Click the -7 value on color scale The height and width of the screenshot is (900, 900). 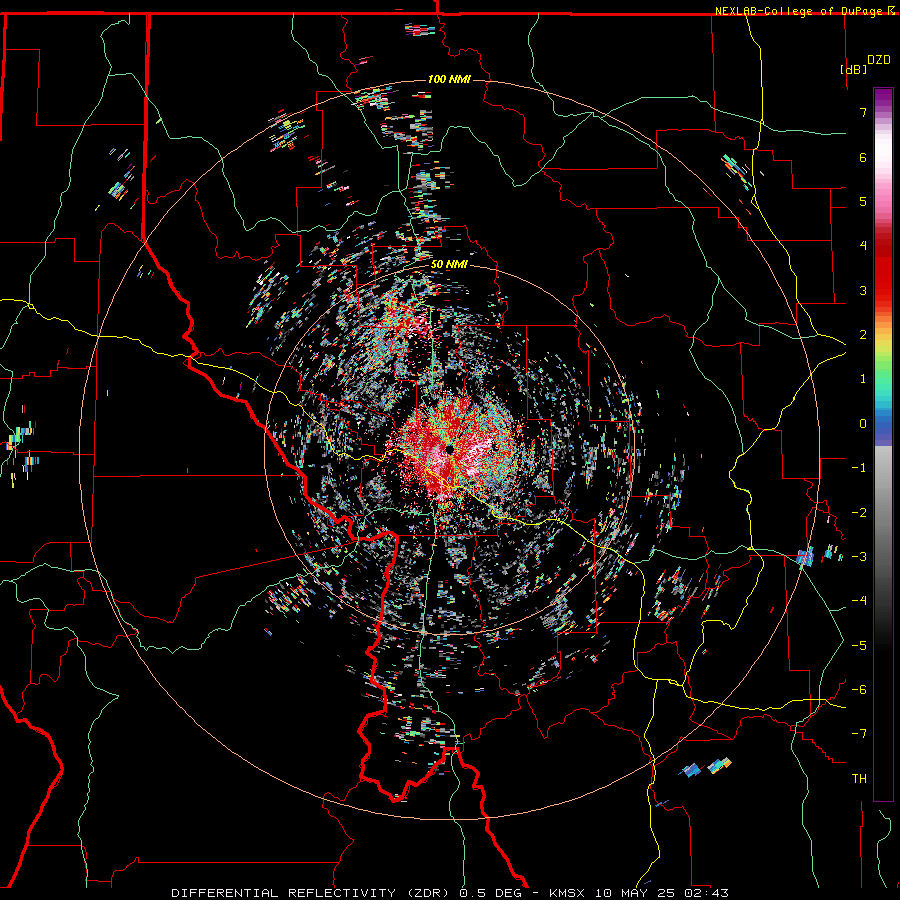point(859,734)
